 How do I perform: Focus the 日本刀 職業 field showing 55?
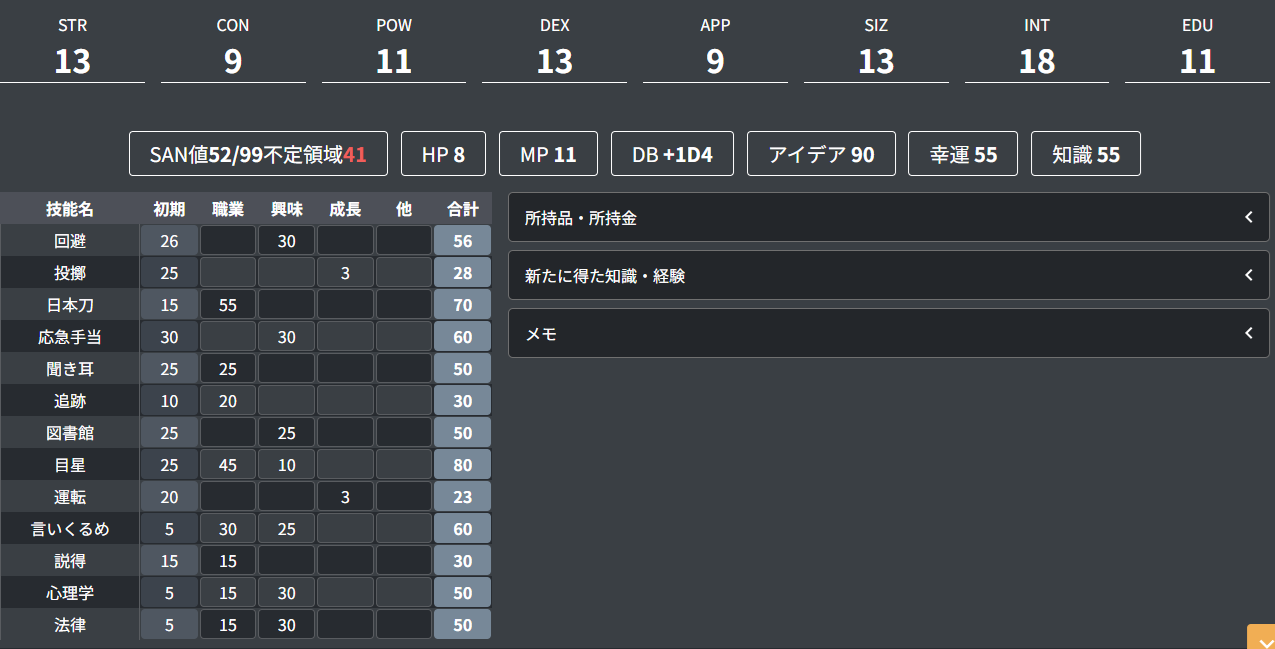(x=228, y=305)
